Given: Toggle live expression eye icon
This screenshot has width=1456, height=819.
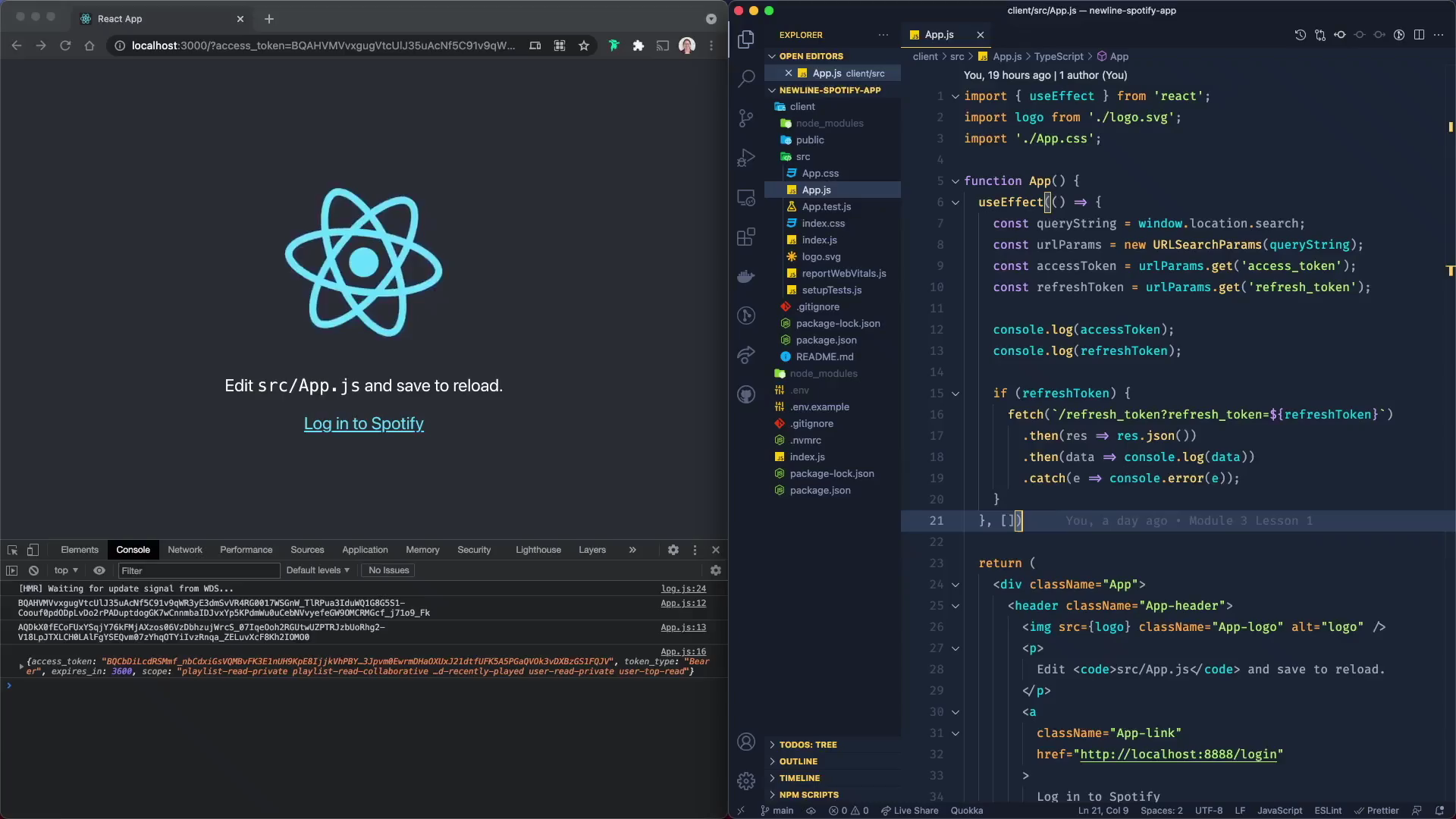Looking at the screenshot, I should click(x=99, y=570).
